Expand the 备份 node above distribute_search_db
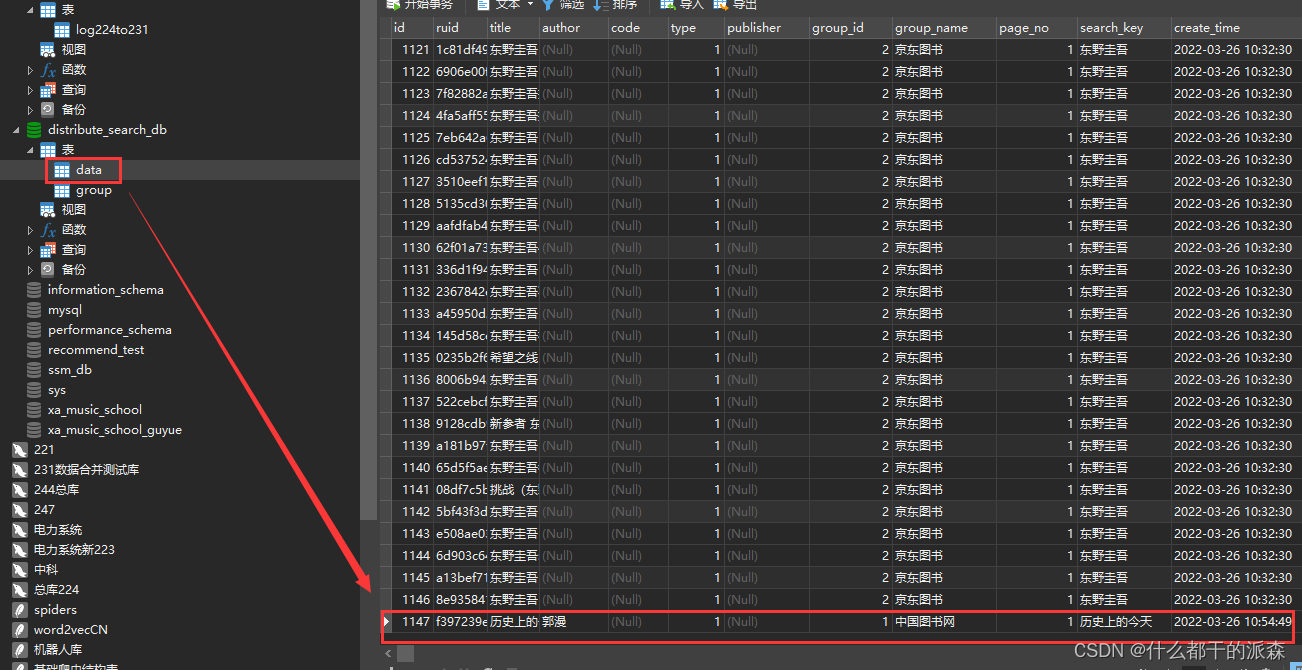This screenshot has height=670, width=1302. (x=30, y=110)
